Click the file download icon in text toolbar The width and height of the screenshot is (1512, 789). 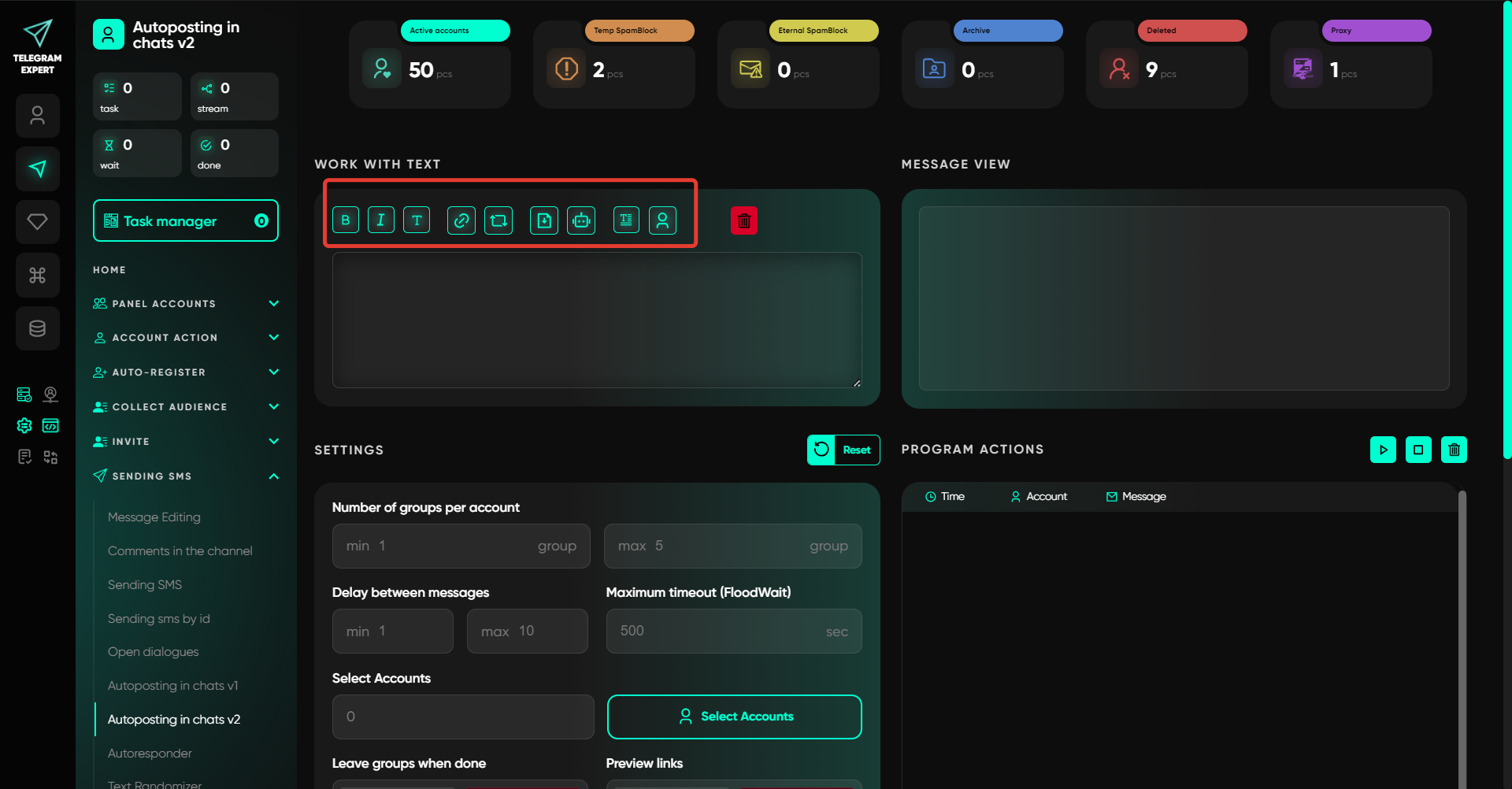tap(544, 220)
